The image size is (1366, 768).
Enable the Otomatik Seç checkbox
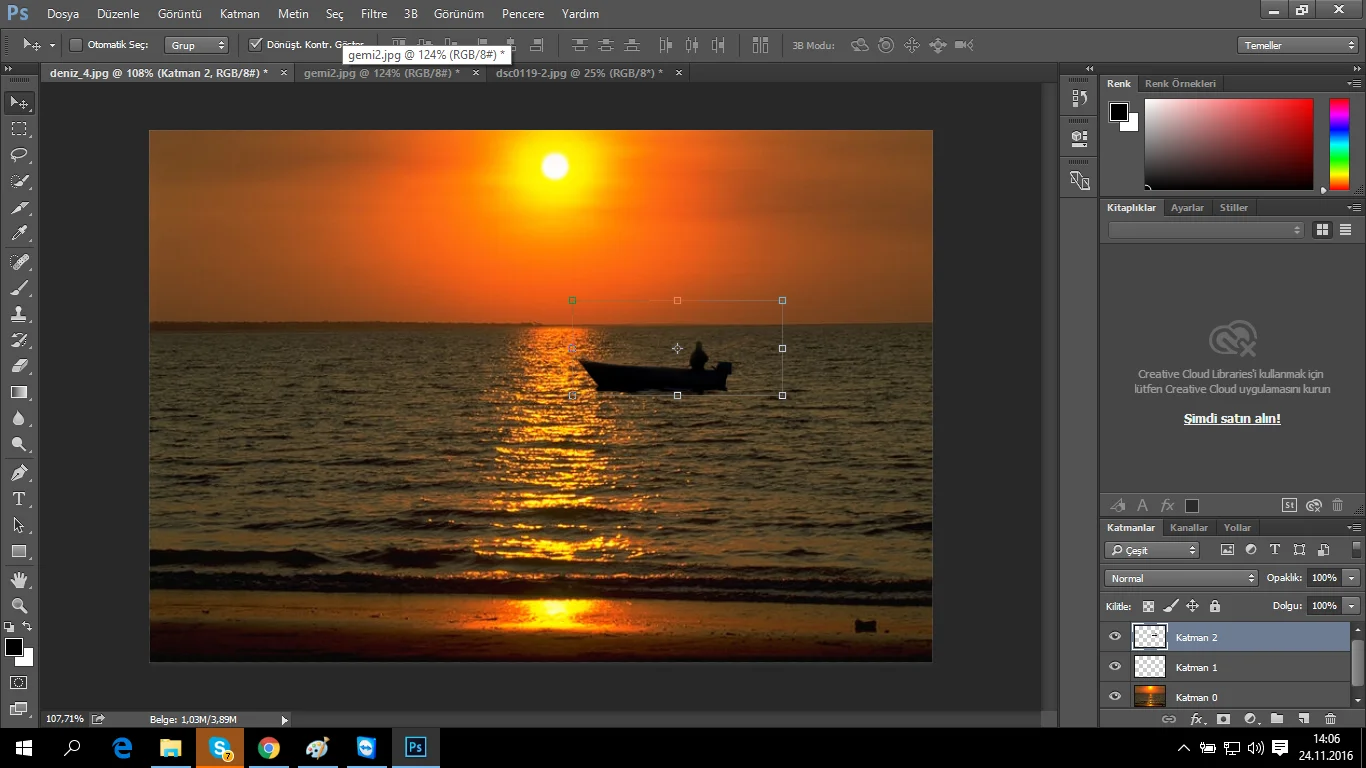coord(76,45)
